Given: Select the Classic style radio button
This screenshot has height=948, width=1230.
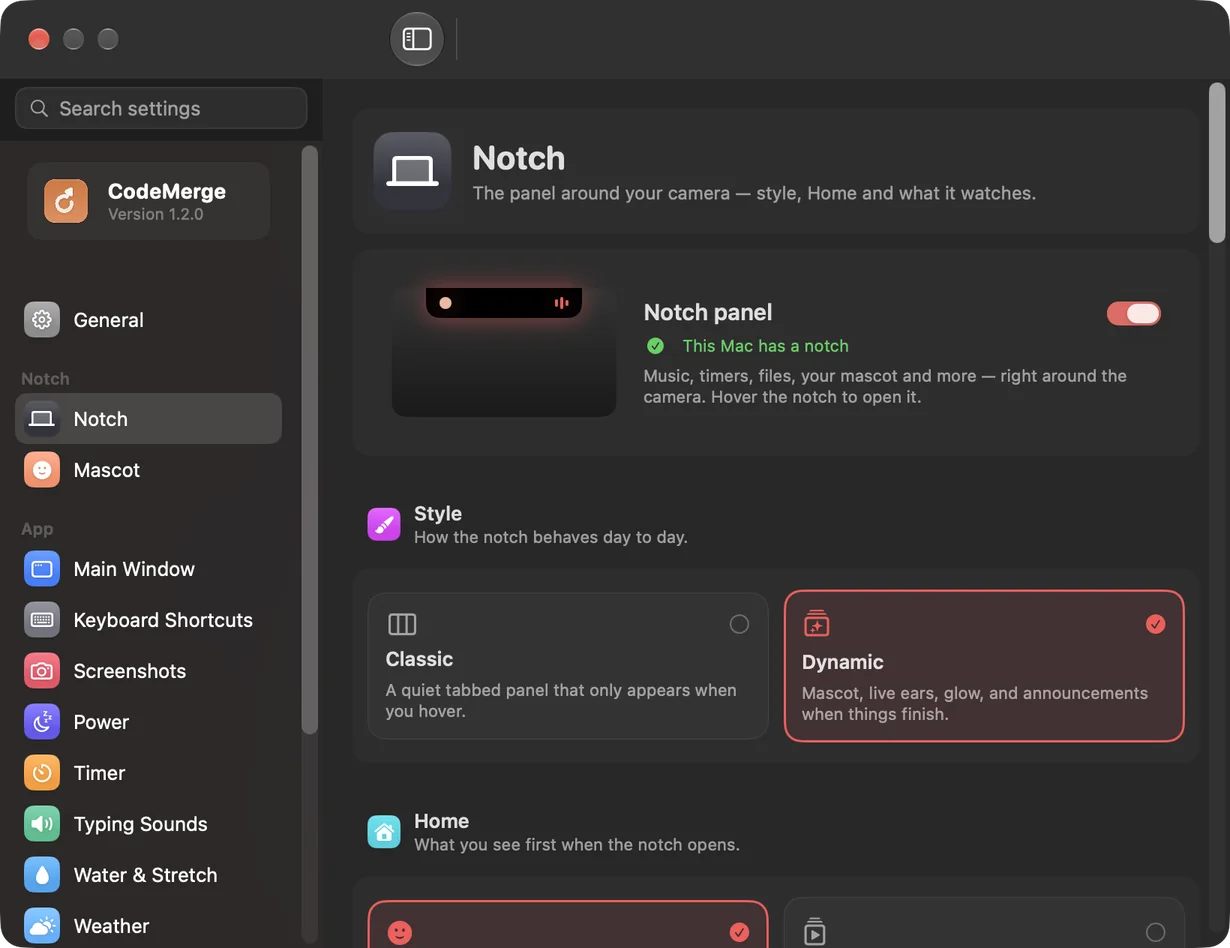Looking at the screenshot, I should [x=739, y=624].
